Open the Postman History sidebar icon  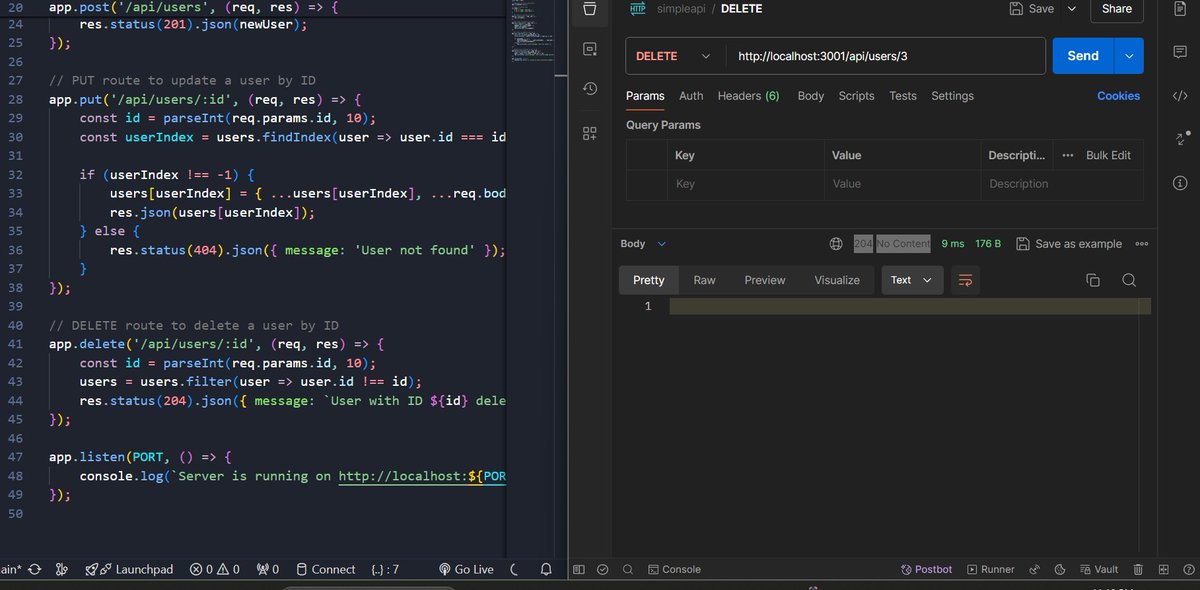coord(590,89)
